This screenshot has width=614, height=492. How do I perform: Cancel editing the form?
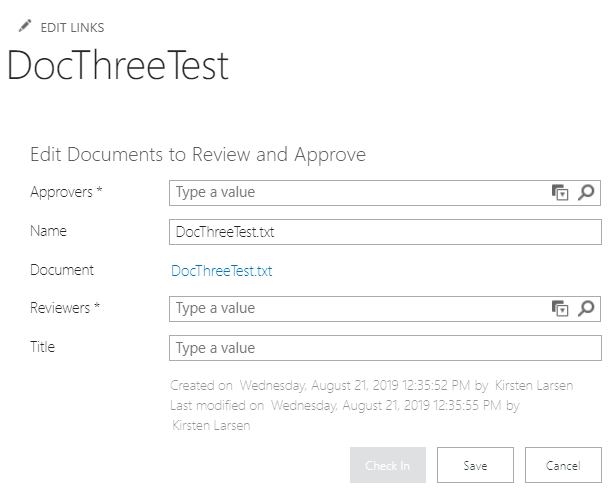coord(563,465)
